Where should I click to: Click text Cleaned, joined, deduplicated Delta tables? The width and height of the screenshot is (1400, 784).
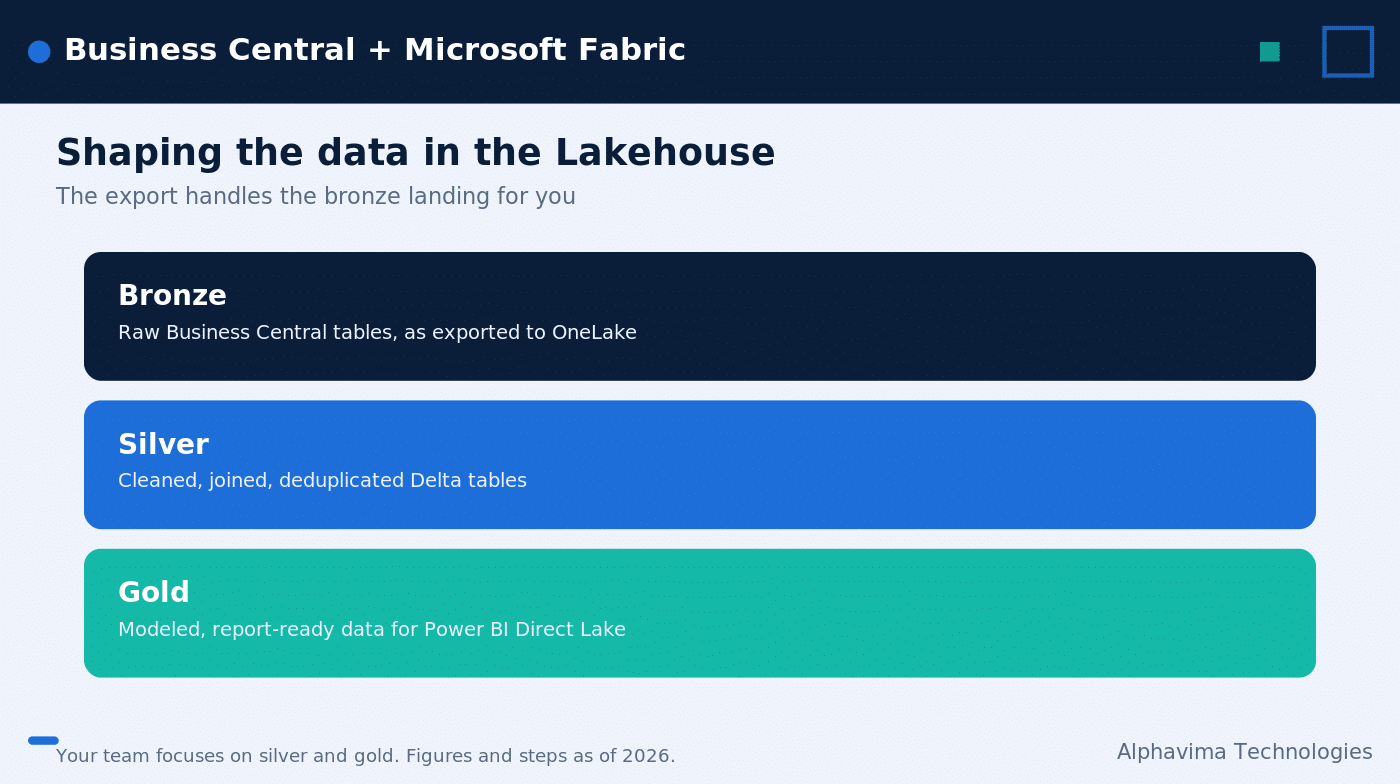322,481
